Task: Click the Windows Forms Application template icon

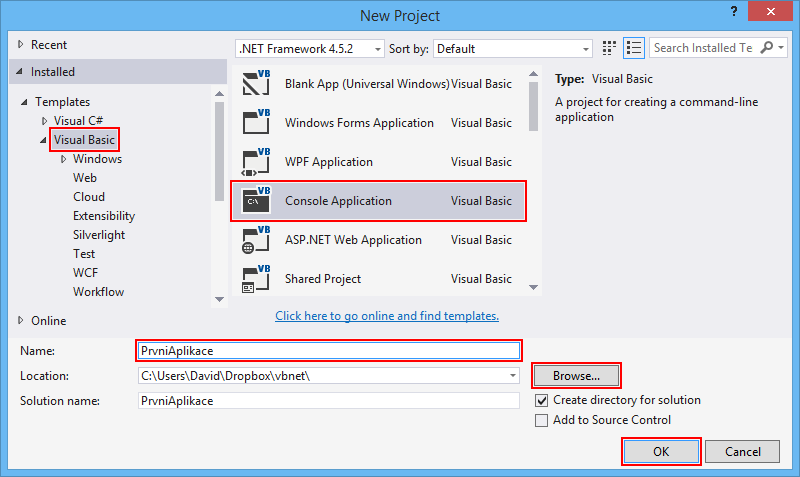Action: pyautogui.click(x=256, y=122)
